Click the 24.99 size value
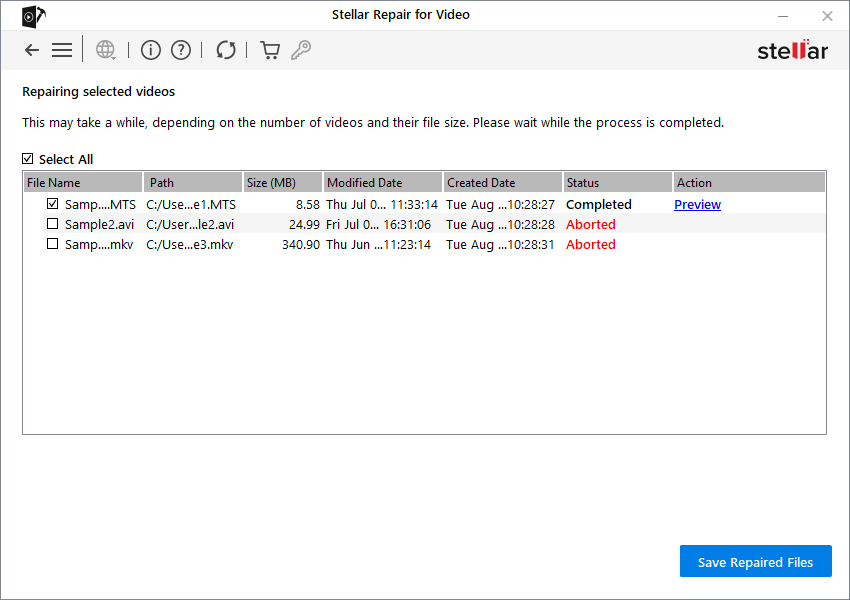Image resolution: width=850 pixels, height=600 pixels. pyautogui.click(x=304, y=224)
